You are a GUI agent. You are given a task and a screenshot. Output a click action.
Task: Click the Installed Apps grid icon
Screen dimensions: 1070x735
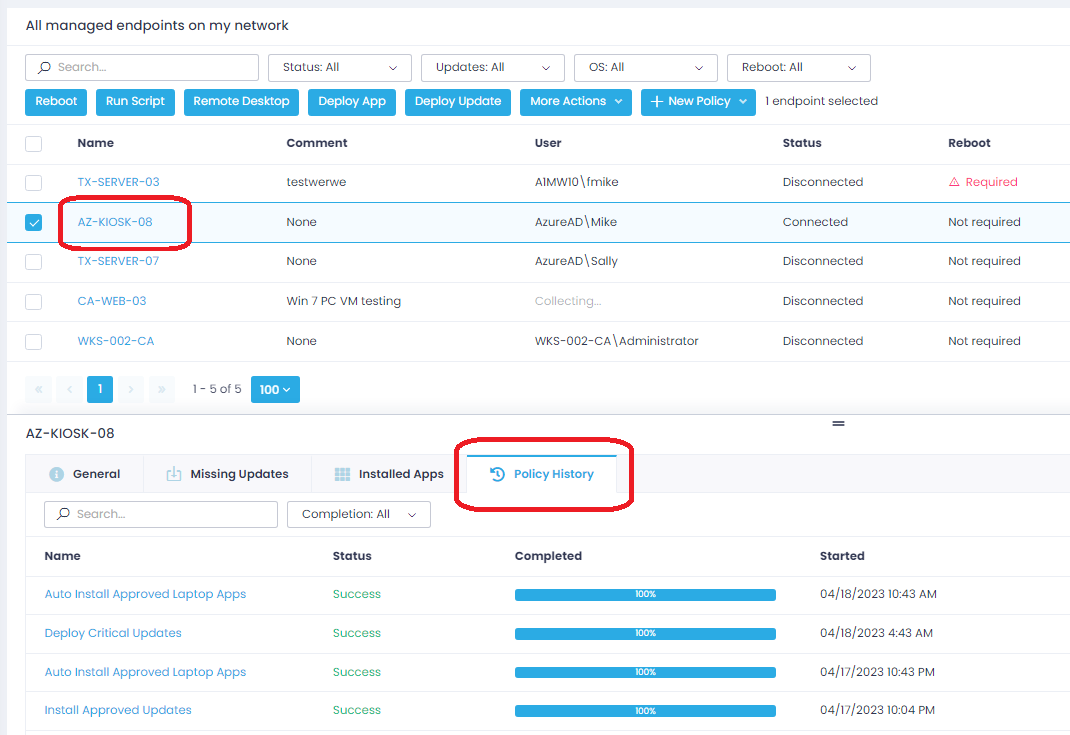(x=342, y=475)
